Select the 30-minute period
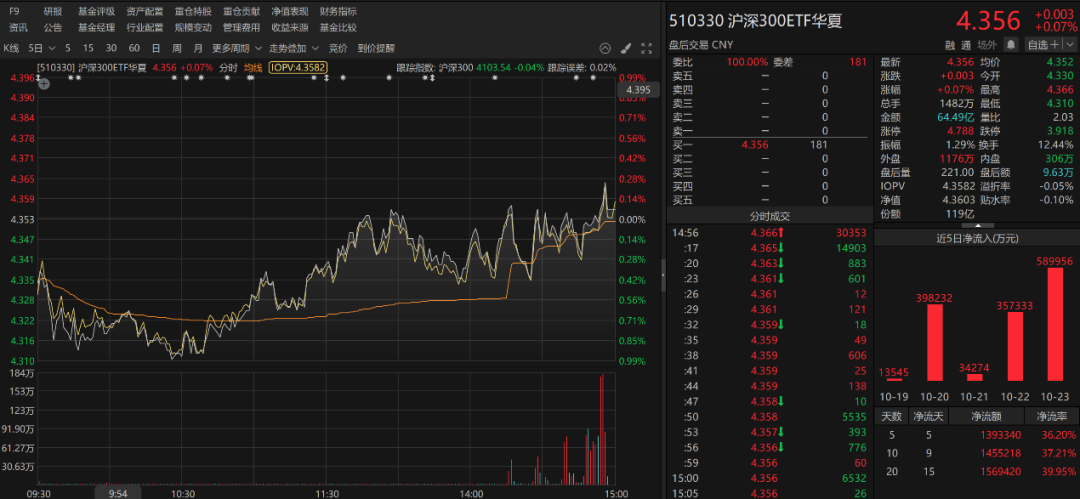 111,48
